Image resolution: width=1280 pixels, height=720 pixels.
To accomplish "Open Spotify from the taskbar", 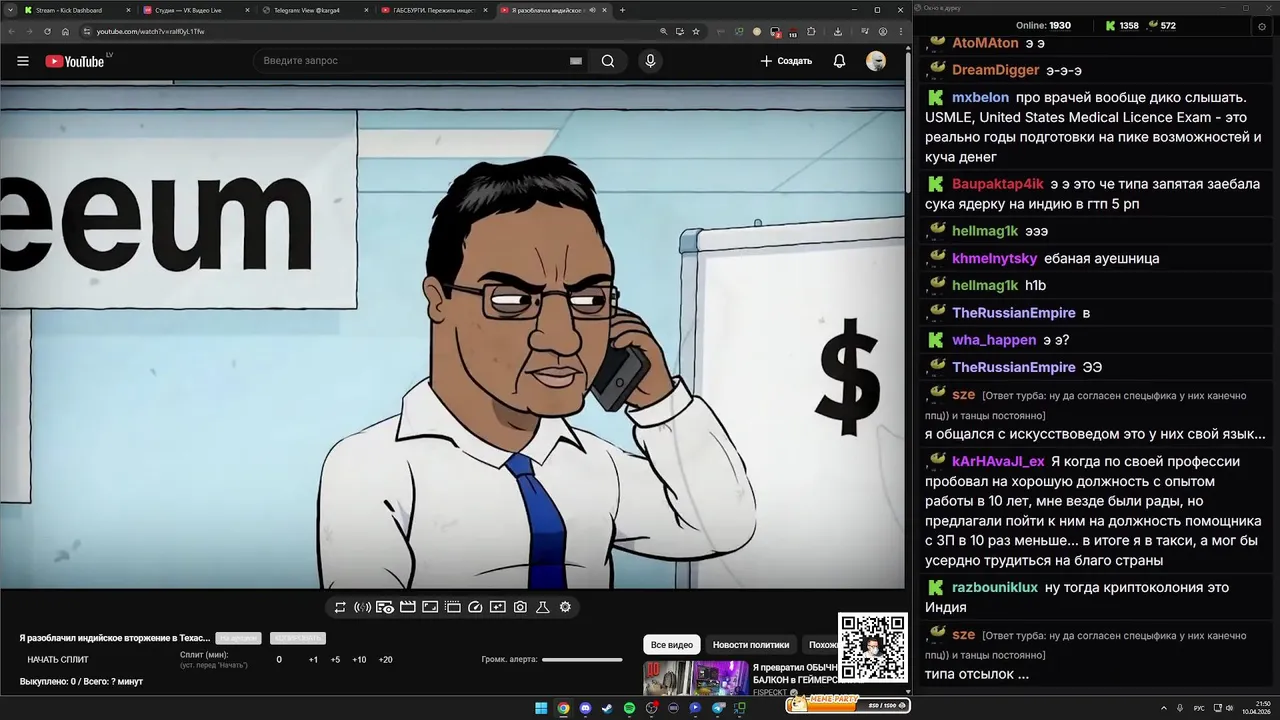I will coord(629,708).
